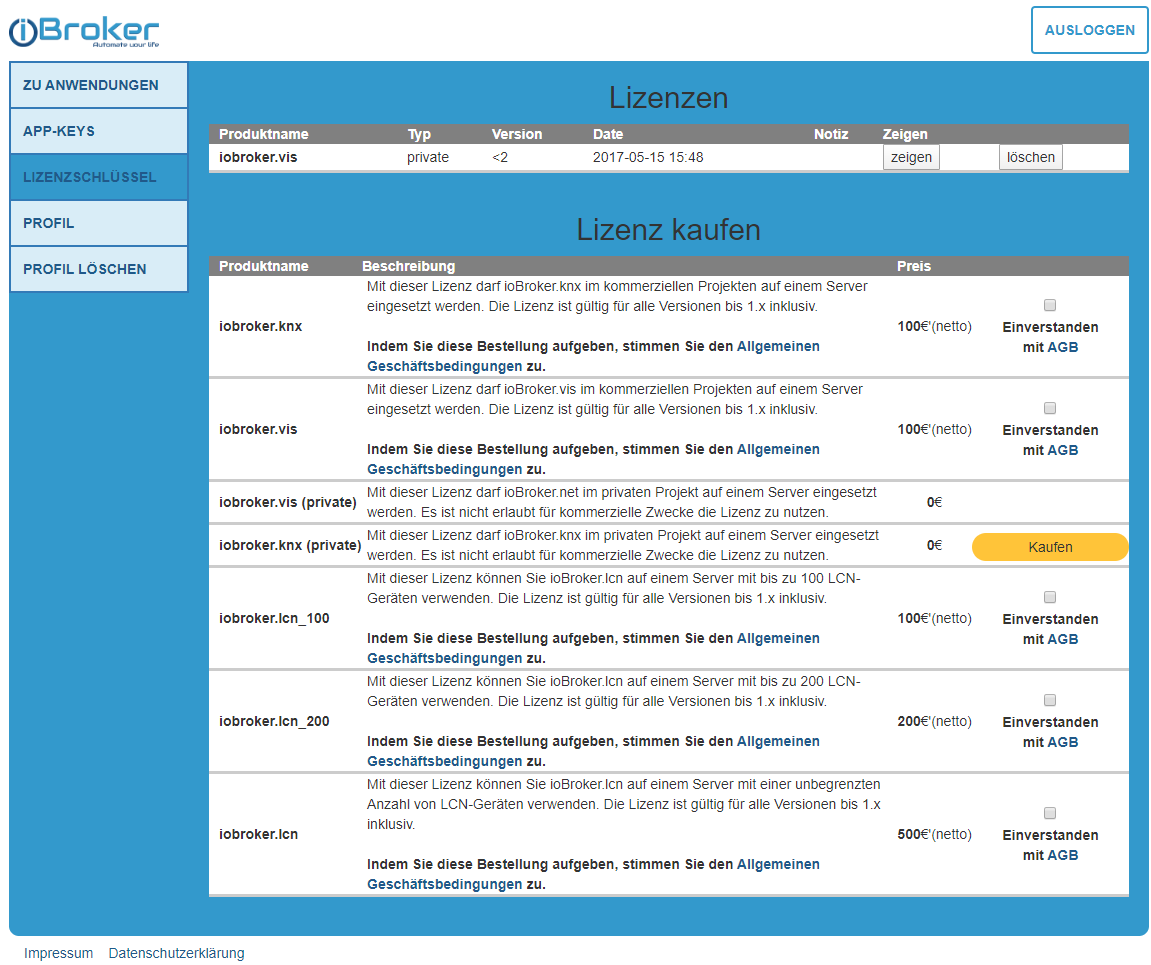Tick the AGB checkbox for iobroker.lcn_200
The width and height of the screenshot is (1151, 965).
[1050, 699]
